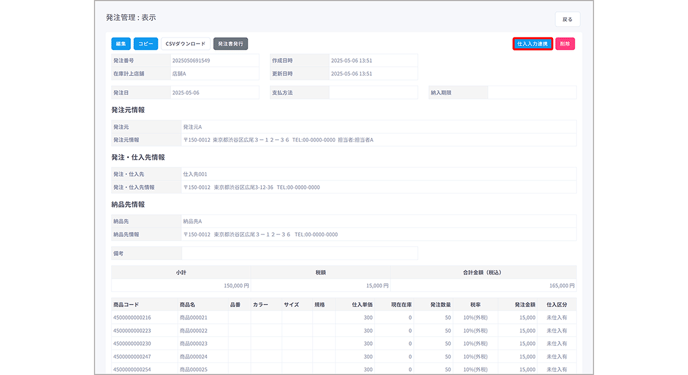Select order number 2025050691549
This screenshot has width=688, height=375.
(191, 61)
